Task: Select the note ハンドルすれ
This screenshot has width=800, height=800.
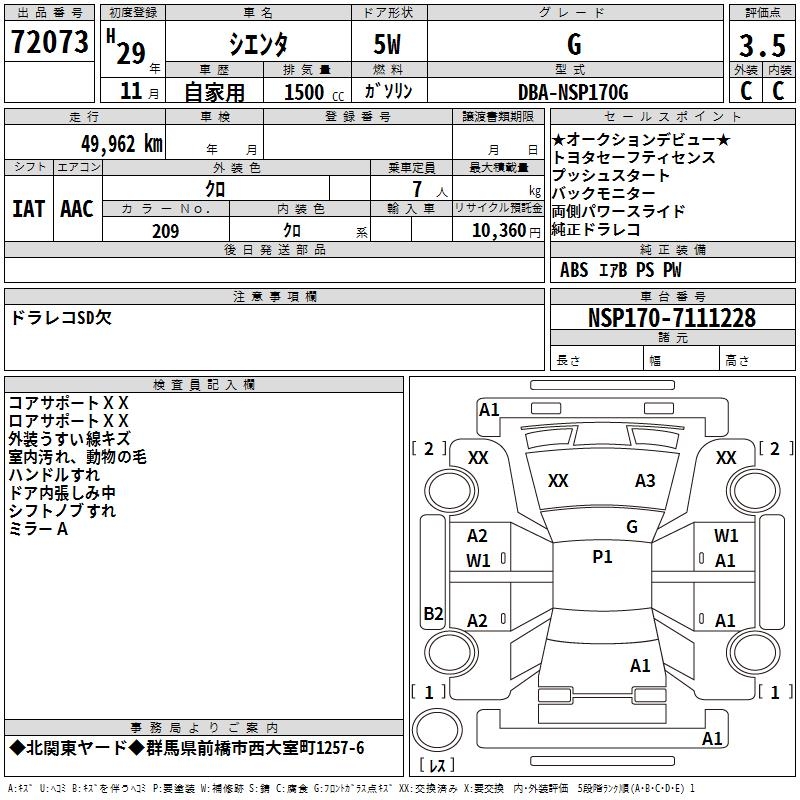Action: [54, 474]
